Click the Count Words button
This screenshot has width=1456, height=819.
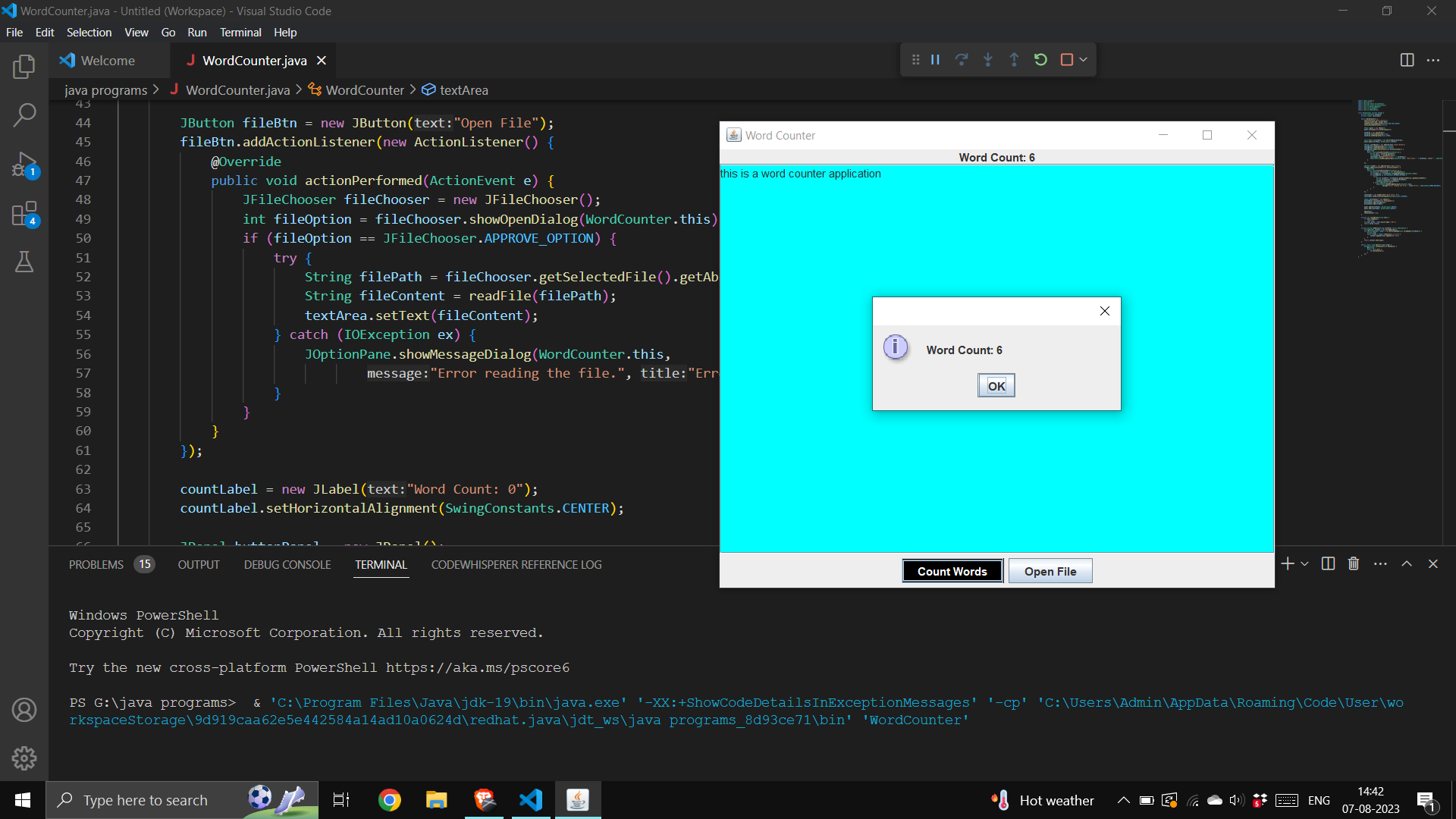pyautogui.click(x=952, y=570)
